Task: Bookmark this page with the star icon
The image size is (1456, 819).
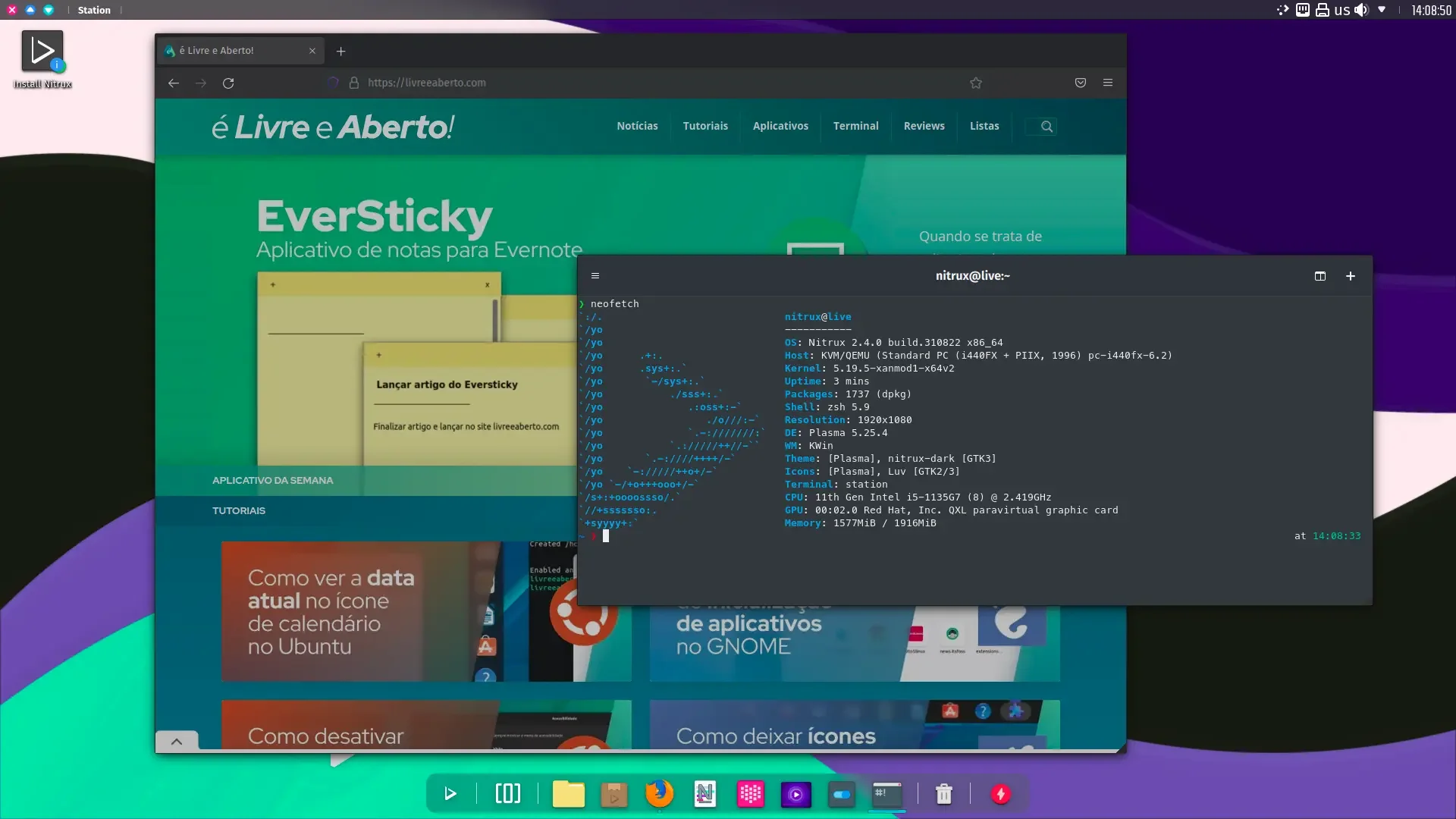Action: pyautogui.click(x=976, y=83)
